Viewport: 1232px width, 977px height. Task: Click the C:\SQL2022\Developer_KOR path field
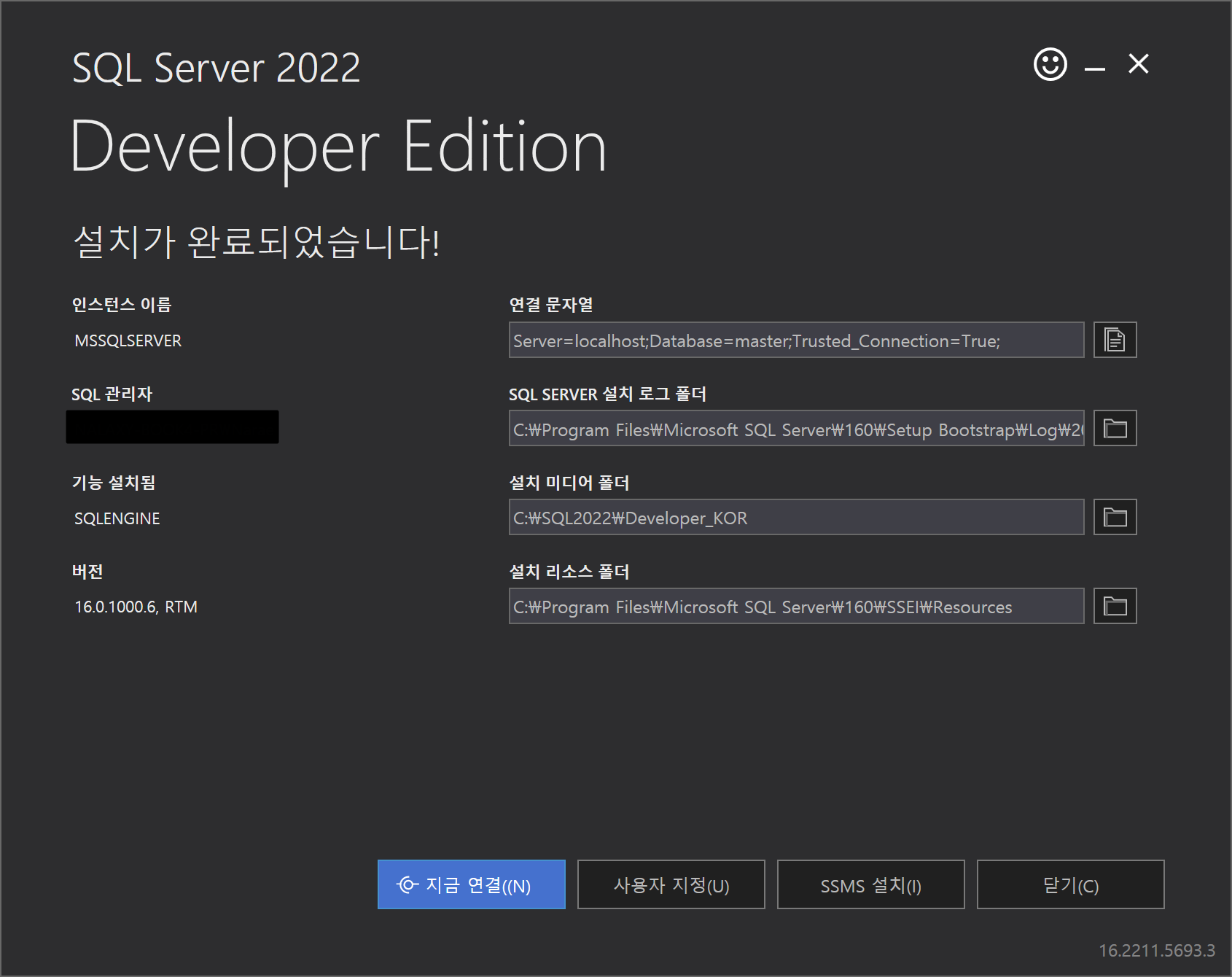[796, 518]
